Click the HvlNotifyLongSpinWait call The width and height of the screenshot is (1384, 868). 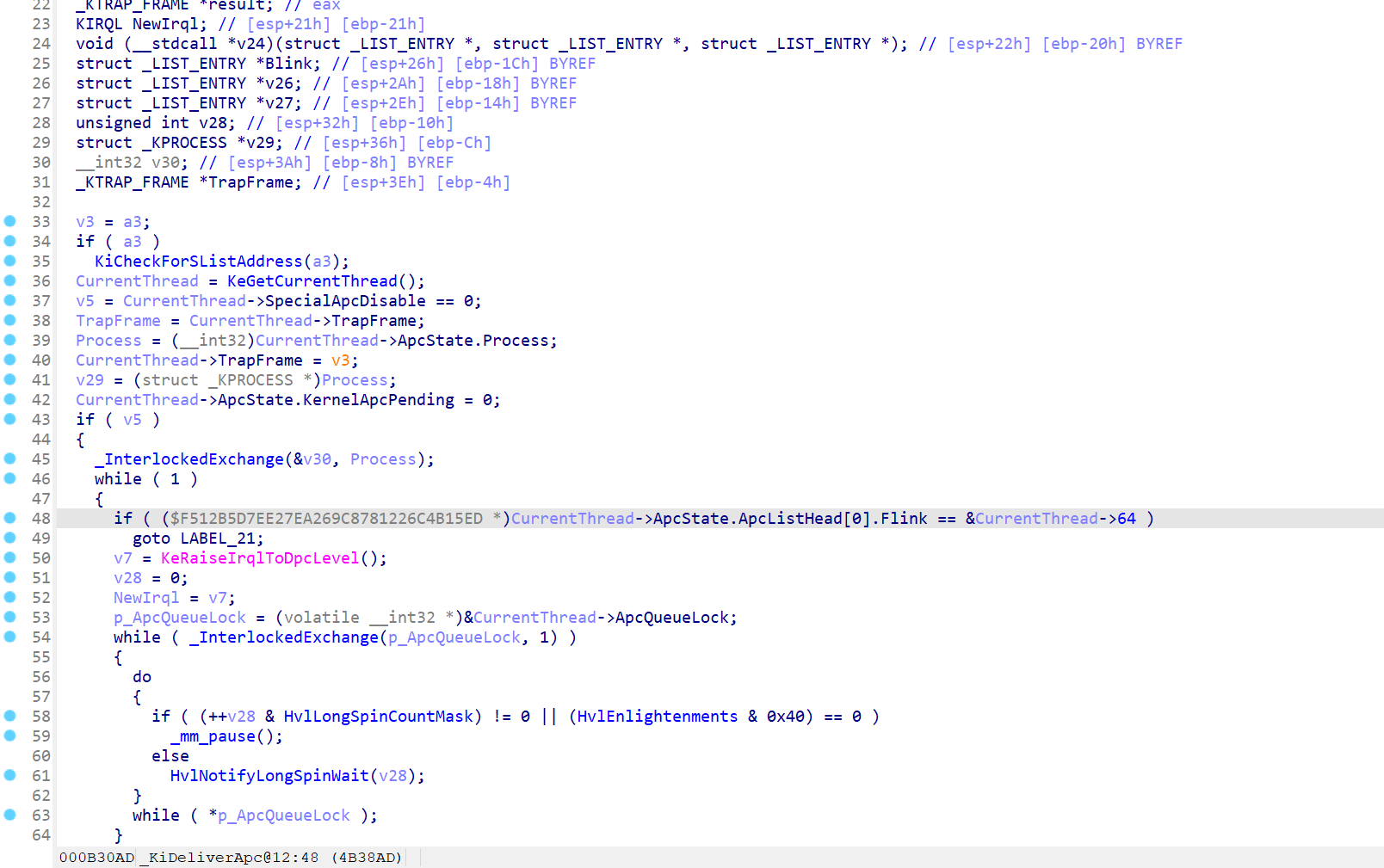[269, 776]
